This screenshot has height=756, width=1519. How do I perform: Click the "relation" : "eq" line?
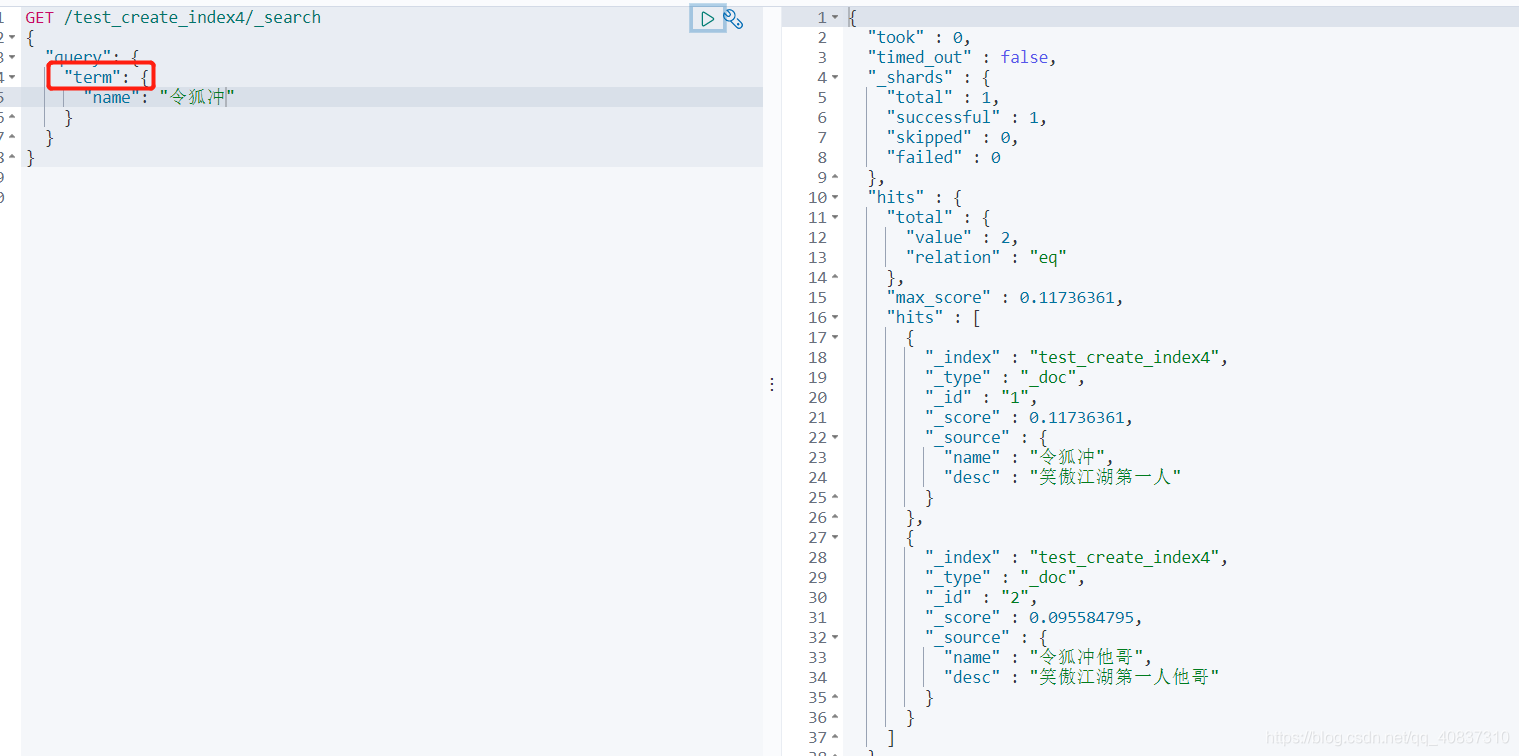986,257
